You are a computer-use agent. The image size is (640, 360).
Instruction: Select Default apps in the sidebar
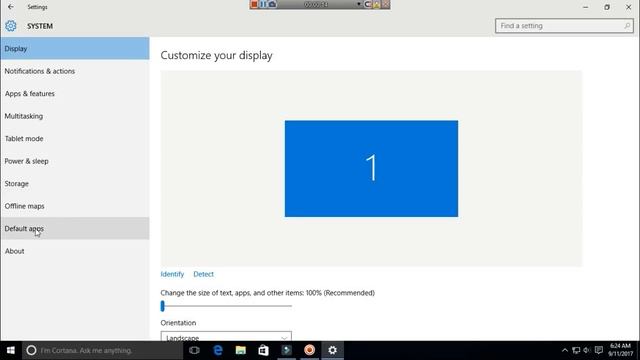[x=75, y=228]
